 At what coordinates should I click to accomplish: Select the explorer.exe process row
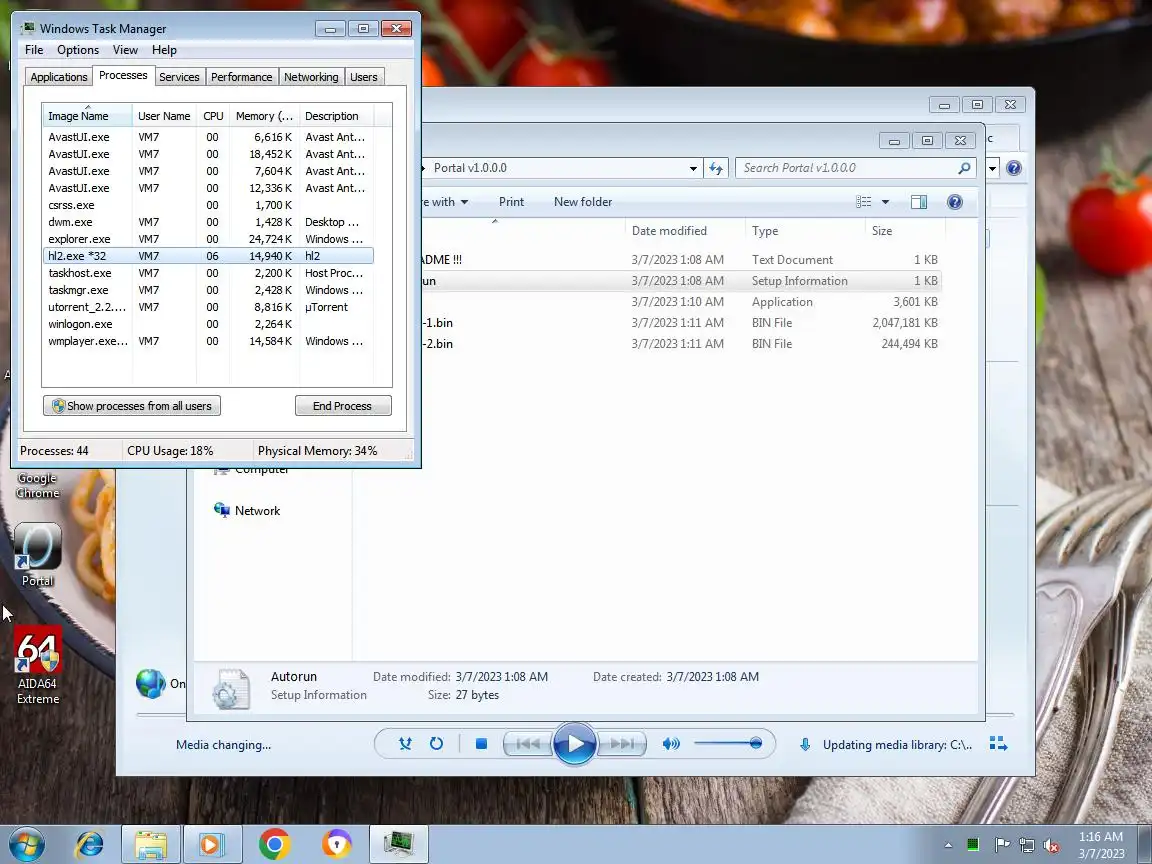click(209, 239)
